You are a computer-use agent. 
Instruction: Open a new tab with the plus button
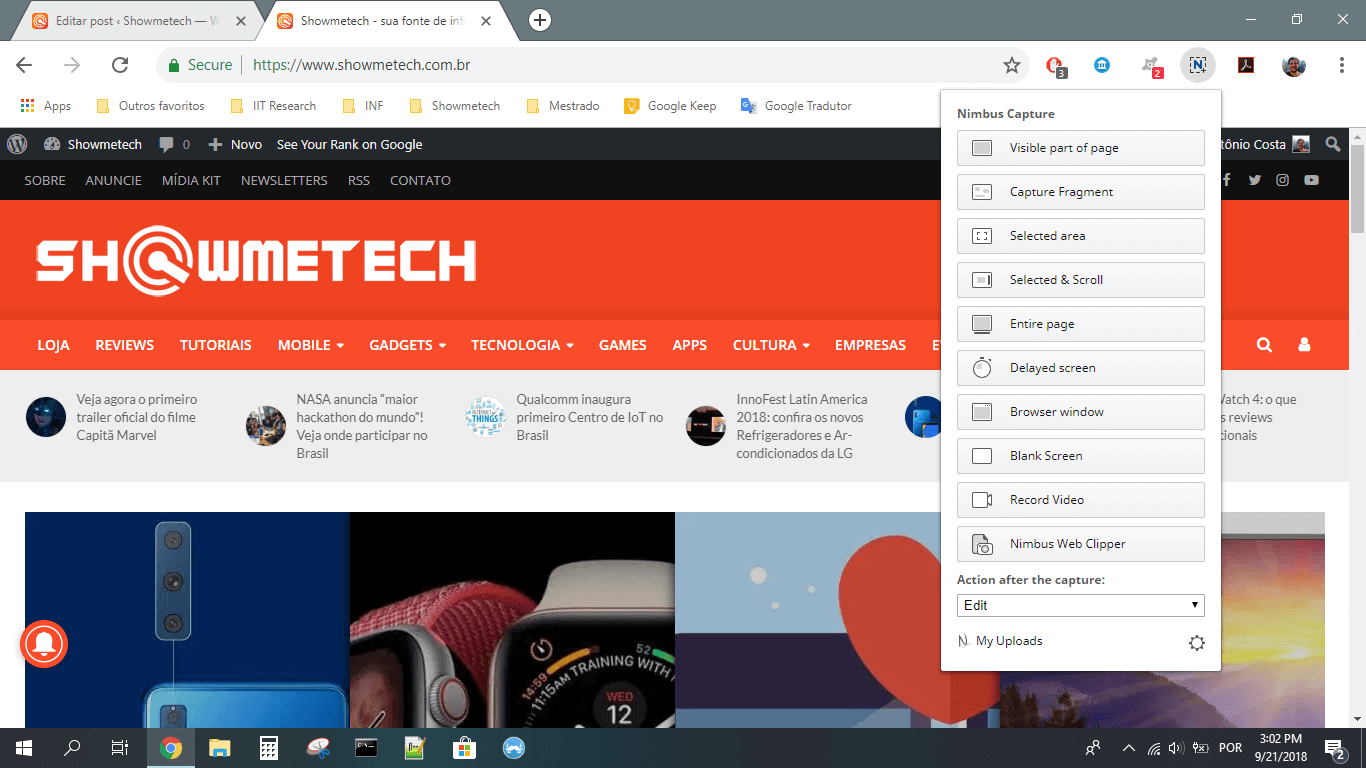coord(539,20)
